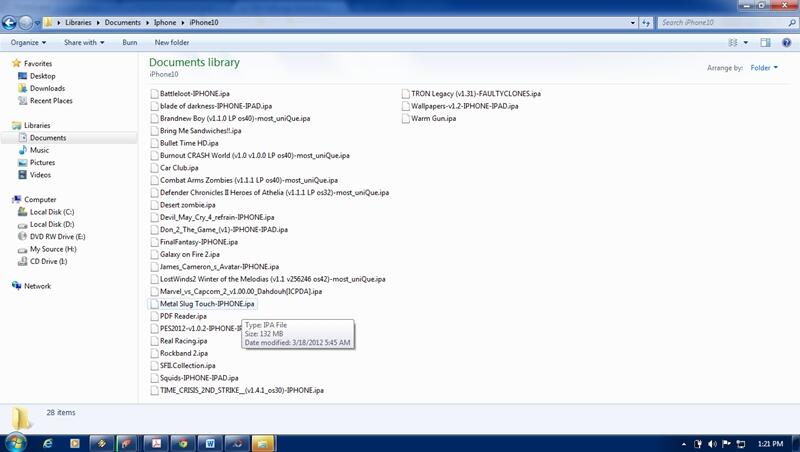Open the Music library
Viewport: 800px width, 452px height.
tap(39, 150)
